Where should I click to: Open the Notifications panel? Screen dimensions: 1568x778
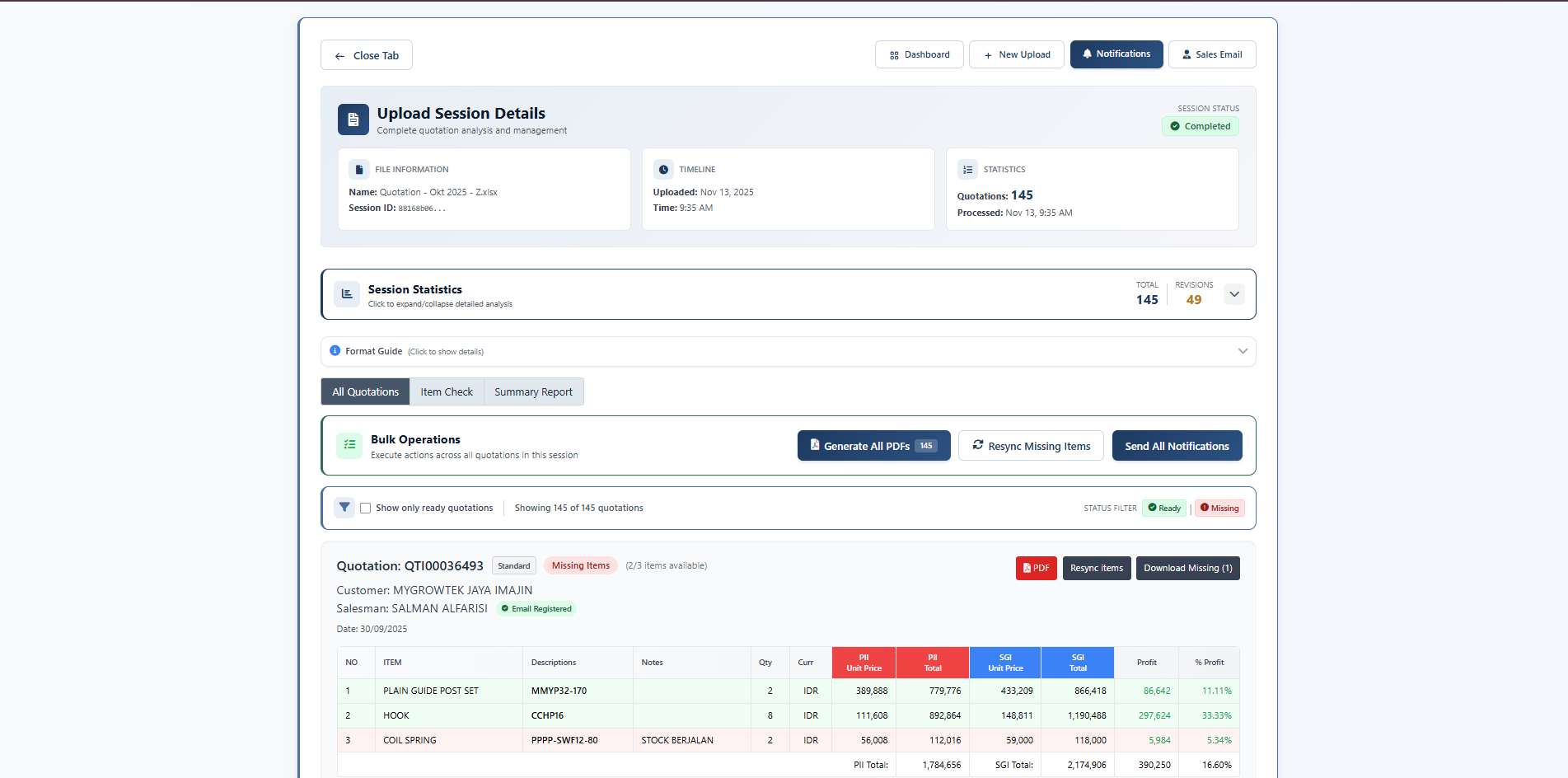click(x=1116, y=54)
